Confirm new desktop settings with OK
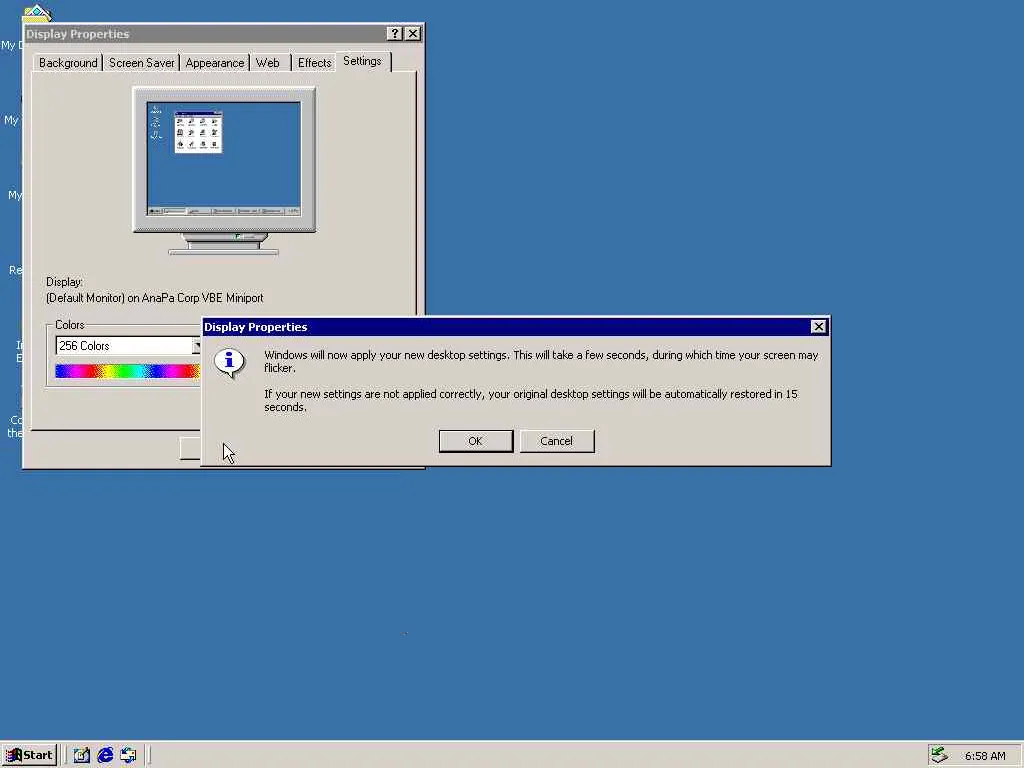This screenshot has width=1024, height=768. [475, 441]
